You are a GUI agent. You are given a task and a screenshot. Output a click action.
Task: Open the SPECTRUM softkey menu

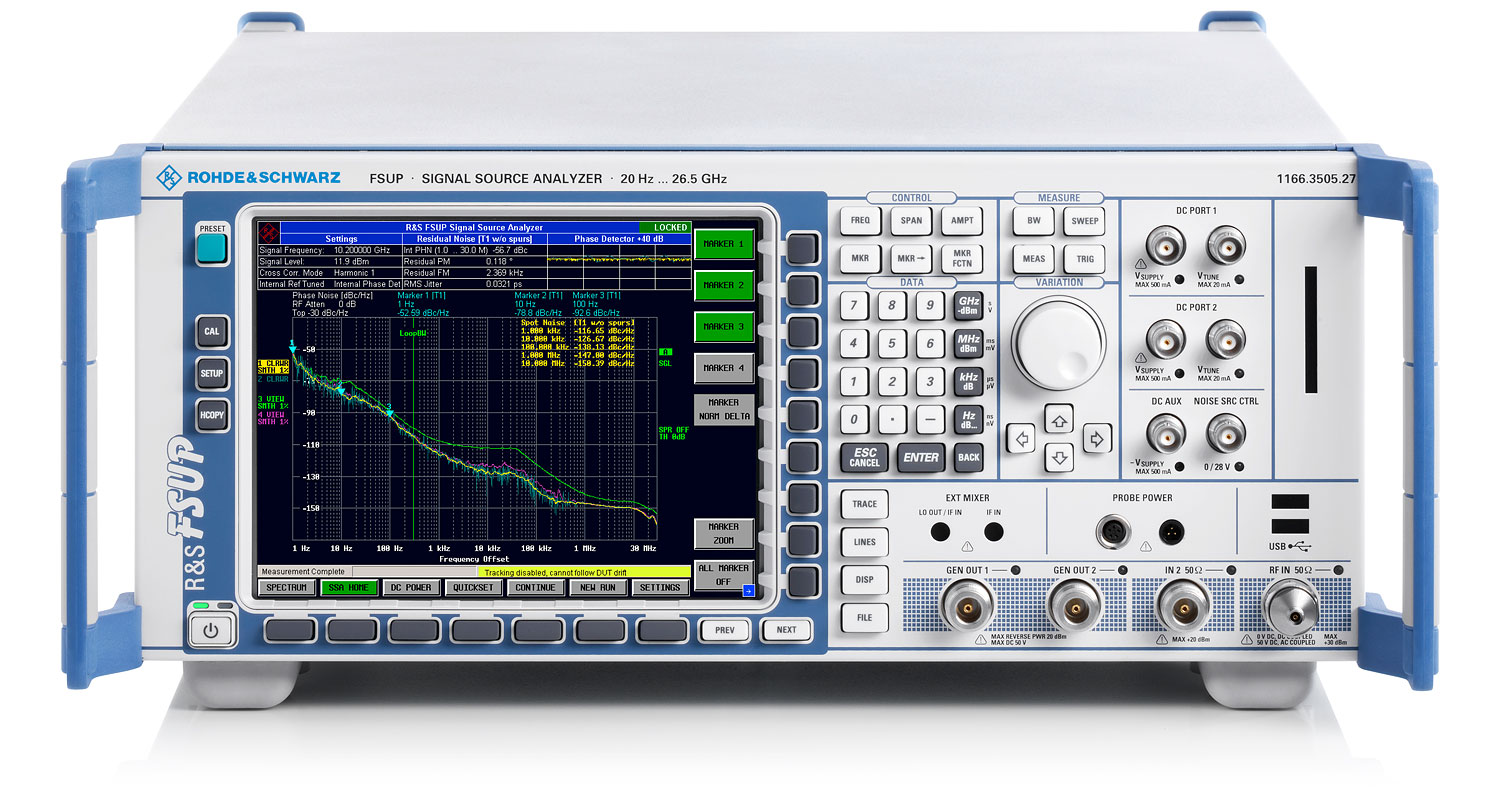pos(287,588)
